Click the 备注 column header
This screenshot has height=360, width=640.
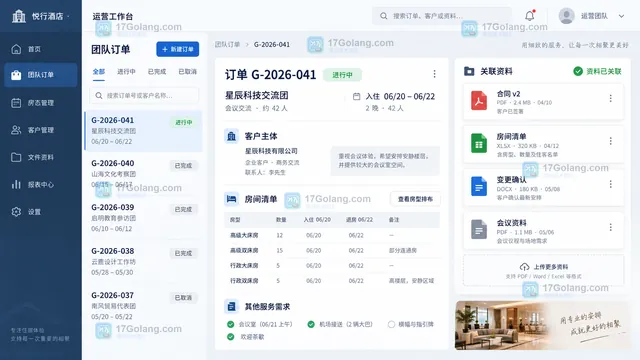coord(393,220)
